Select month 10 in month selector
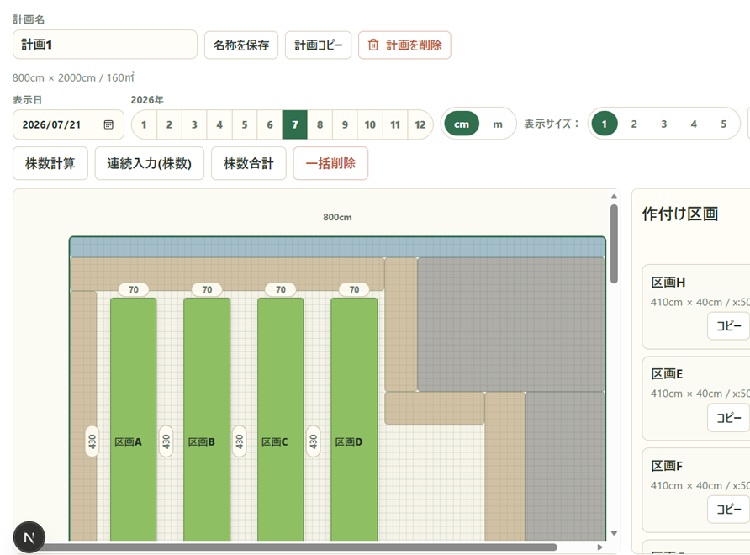The image size is (750, 555). 370,125
